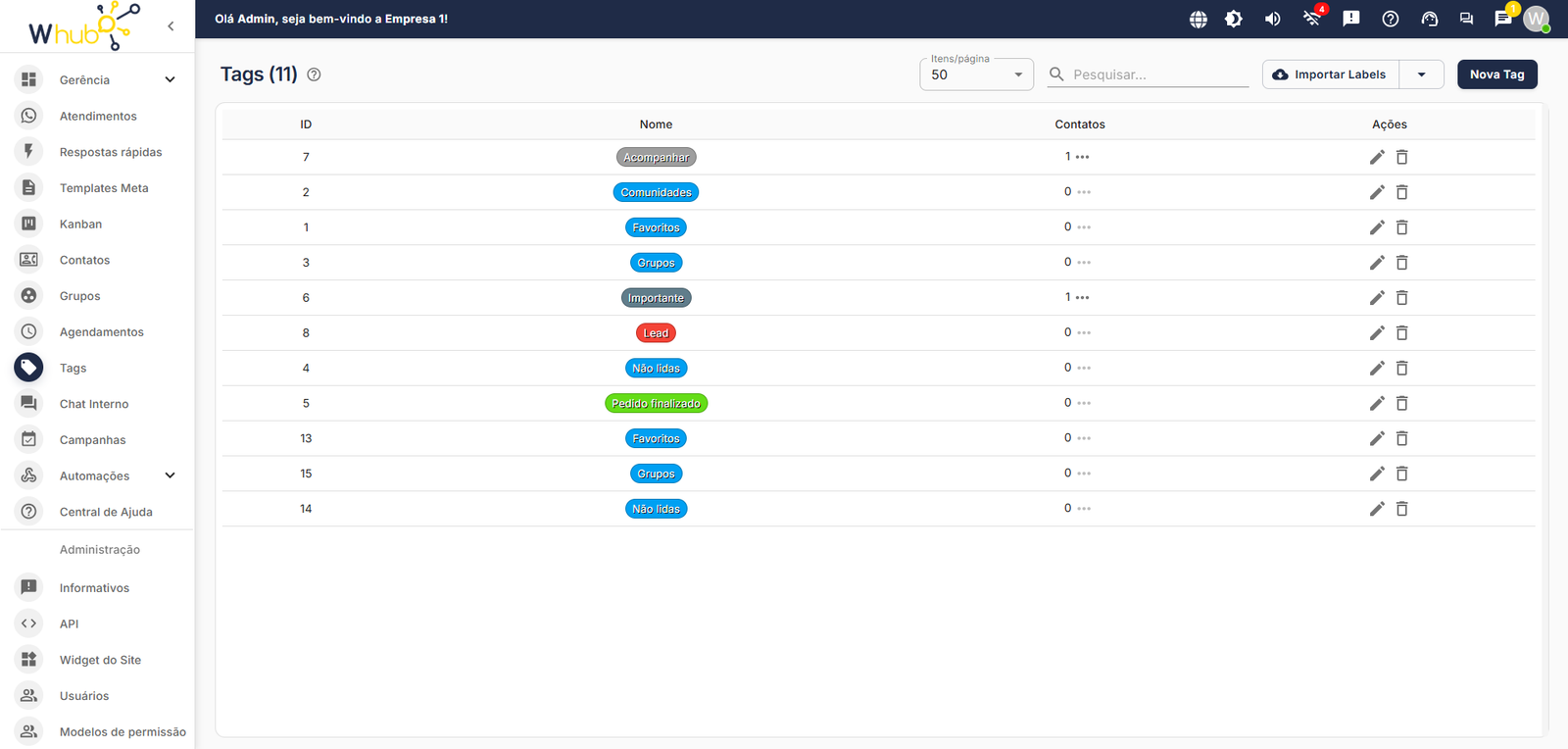Open the chat bubble icon with yellow badge
The image size is (1568, 749).
point(1503,18)
